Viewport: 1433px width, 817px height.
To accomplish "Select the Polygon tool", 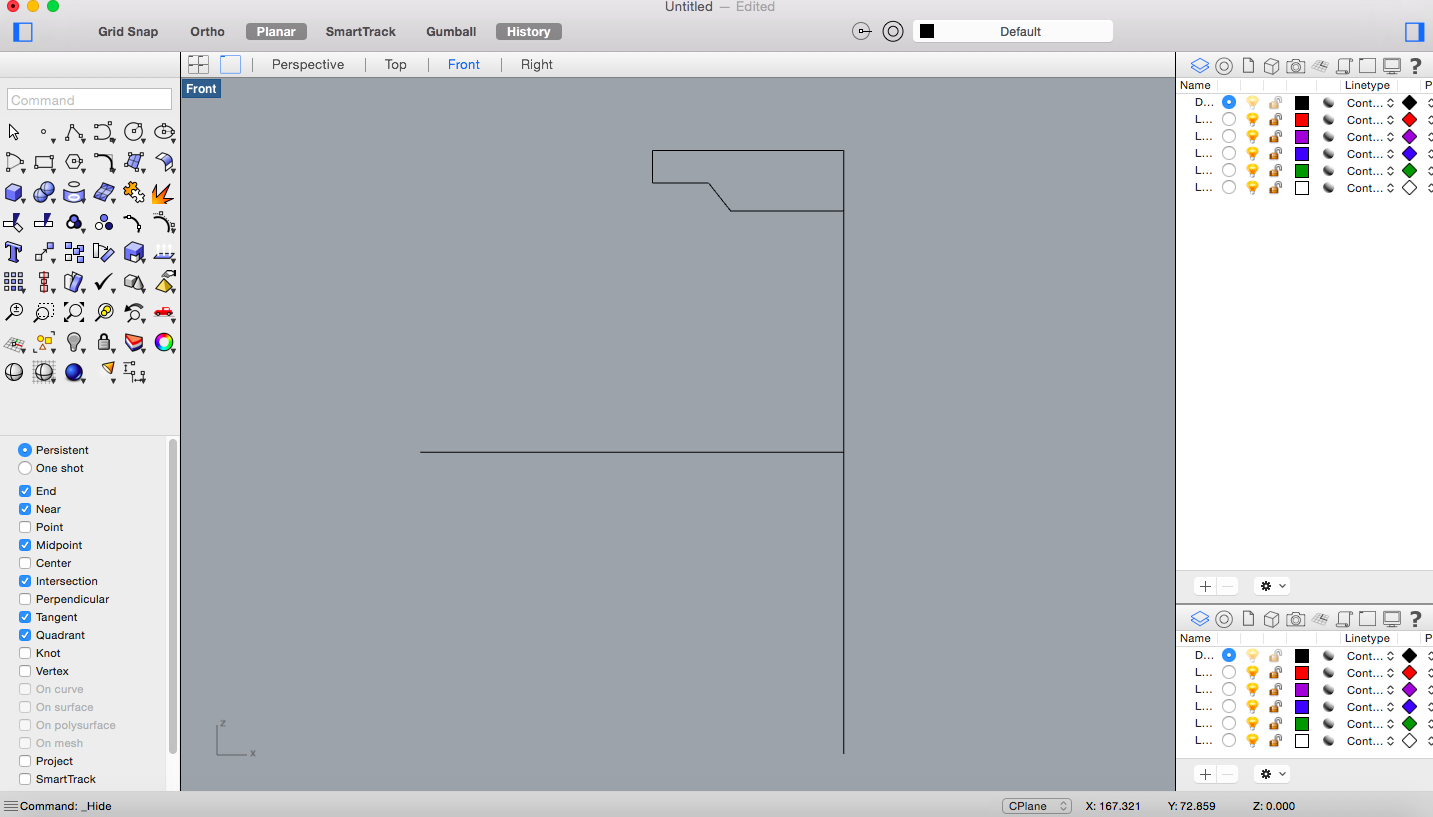I will coord(74,162).
